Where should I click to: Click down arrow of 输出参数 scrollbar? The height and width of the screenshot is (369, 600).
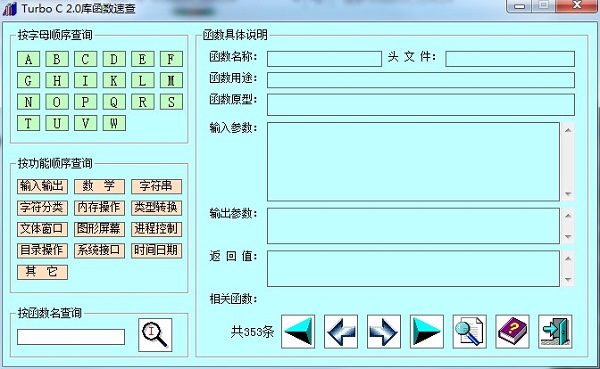point(568,237)
